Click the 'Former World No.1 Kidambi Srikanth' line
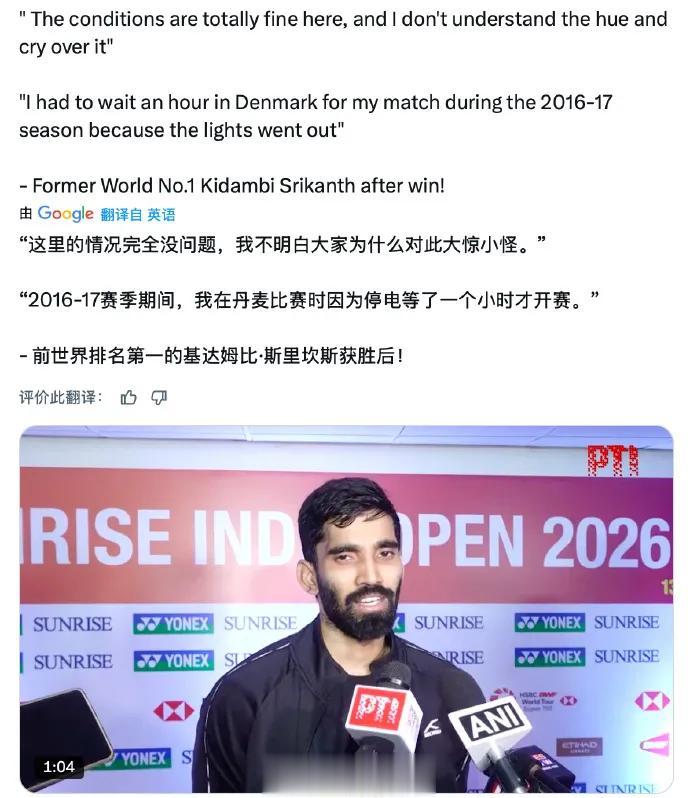Viewport: 690px width, 798px height. click(232, 186)
